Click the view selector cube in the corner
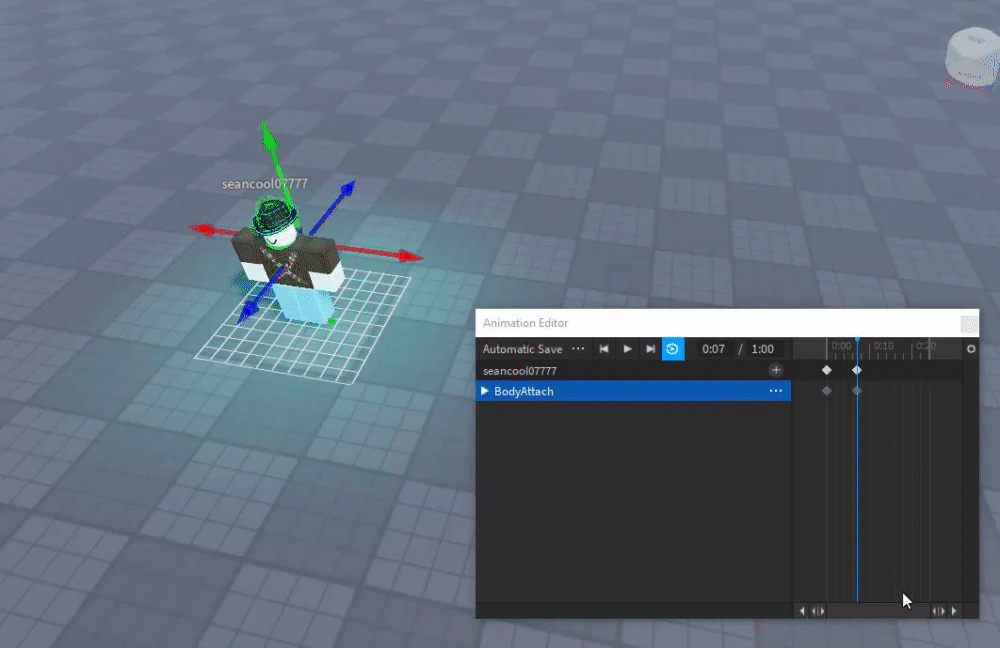The width and height of the screenshot is (1000, 648). [971, 58]
